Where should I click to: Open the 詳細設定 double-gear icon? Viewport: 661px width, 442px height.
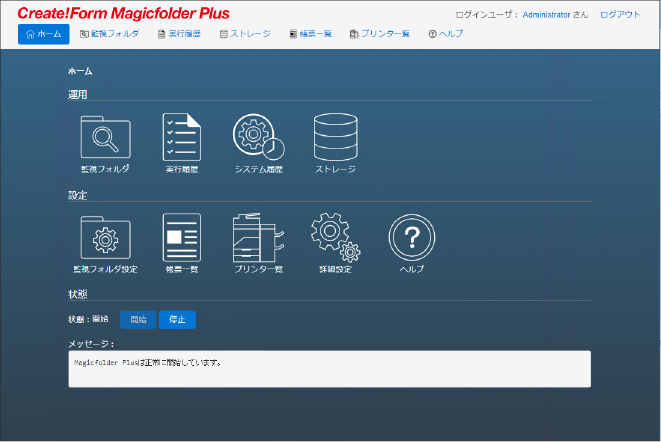coord(336,237)
